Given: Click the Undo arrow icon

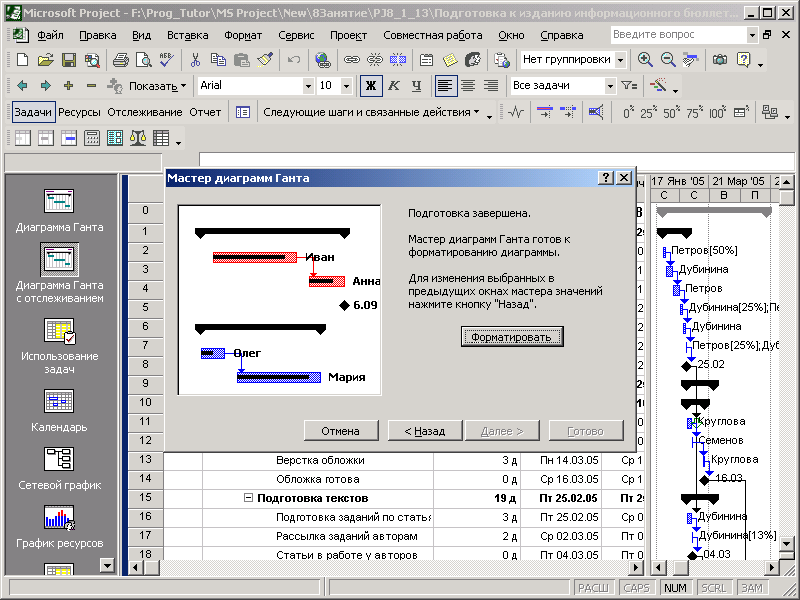Looking at the screenshot, I should click(293, 60).
